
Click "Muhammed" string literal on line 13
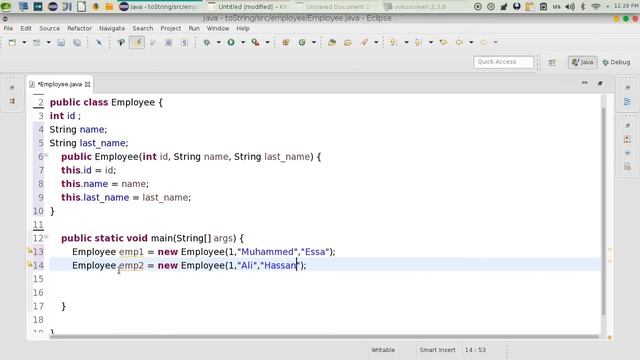pos(267,252)
